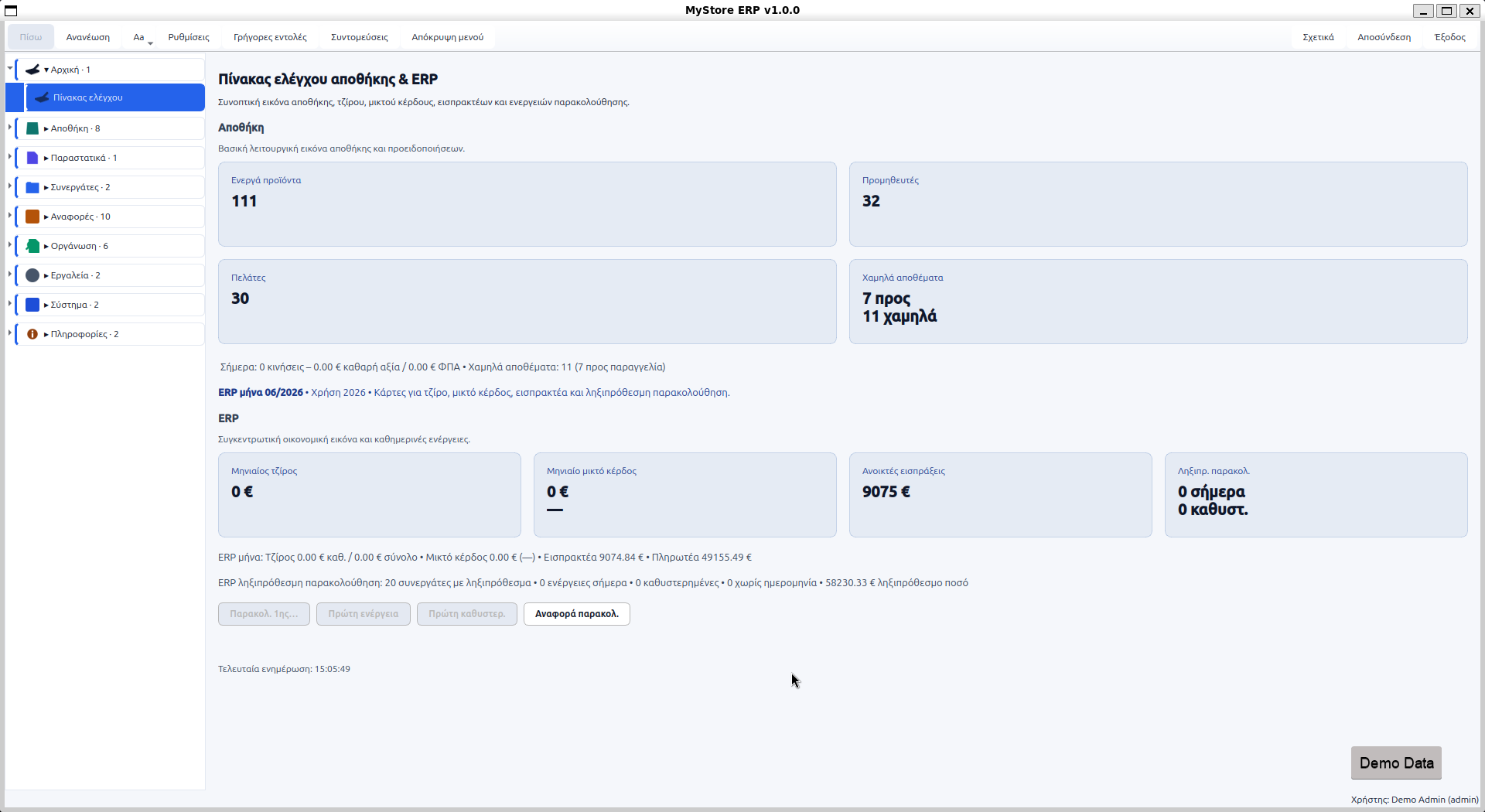Select the Αναφορές · 10 tree row

[110, 217]
